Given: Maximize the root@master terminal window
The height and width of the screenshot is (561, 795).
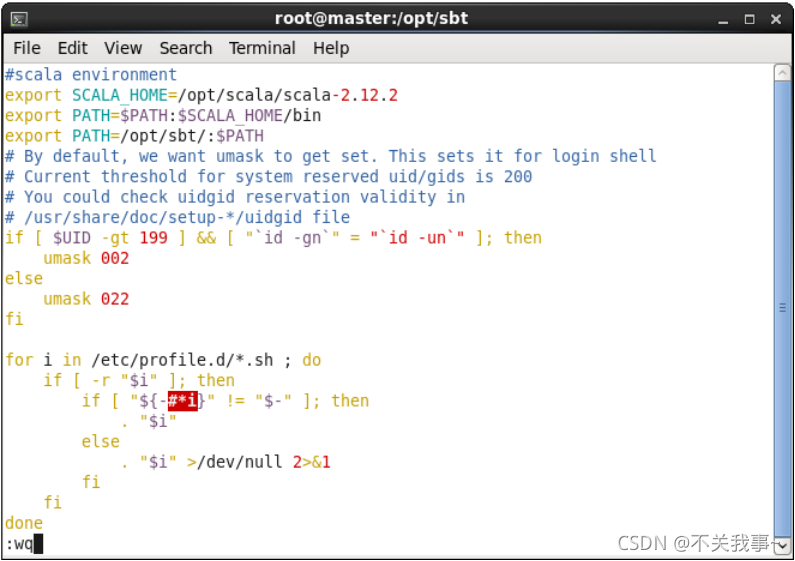Looking at the screenshot, I should tap(749, 20).
